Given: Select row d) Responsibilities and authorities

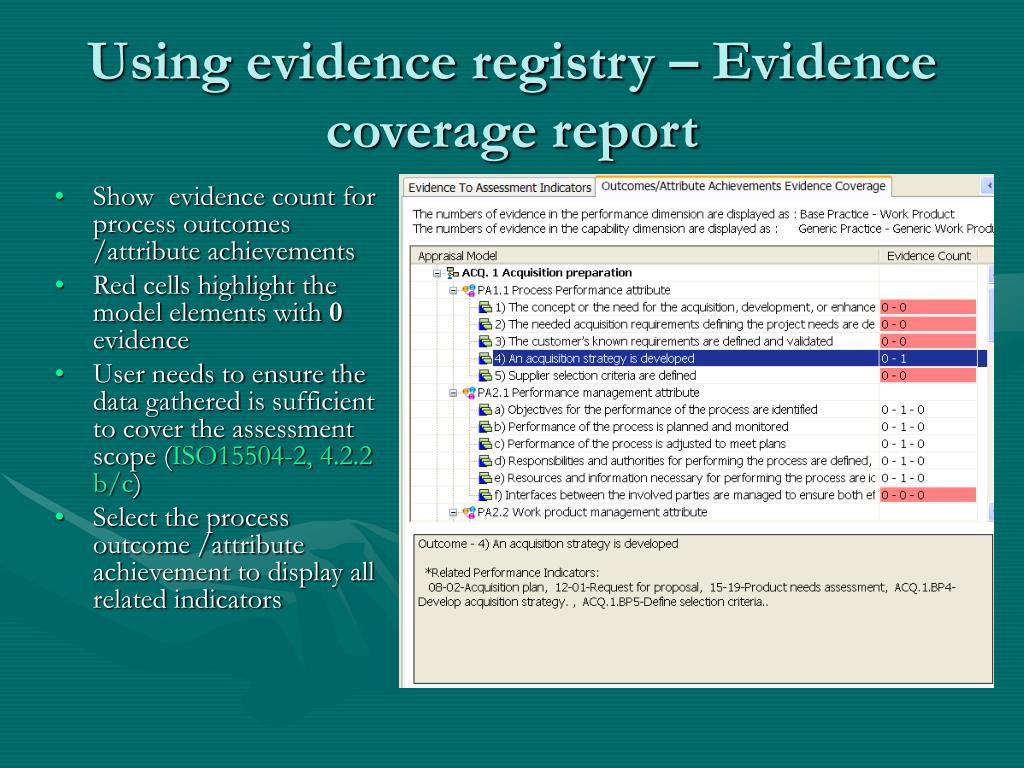Looking at the screenshot, I should pos(683,460).
